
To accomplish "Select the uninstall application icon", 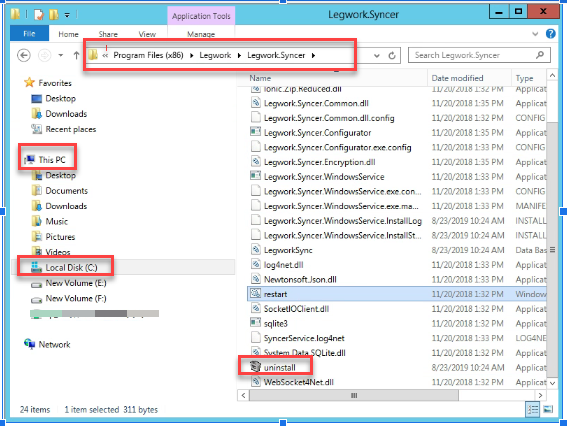I will pyautogui.click(x=255, y=367).
